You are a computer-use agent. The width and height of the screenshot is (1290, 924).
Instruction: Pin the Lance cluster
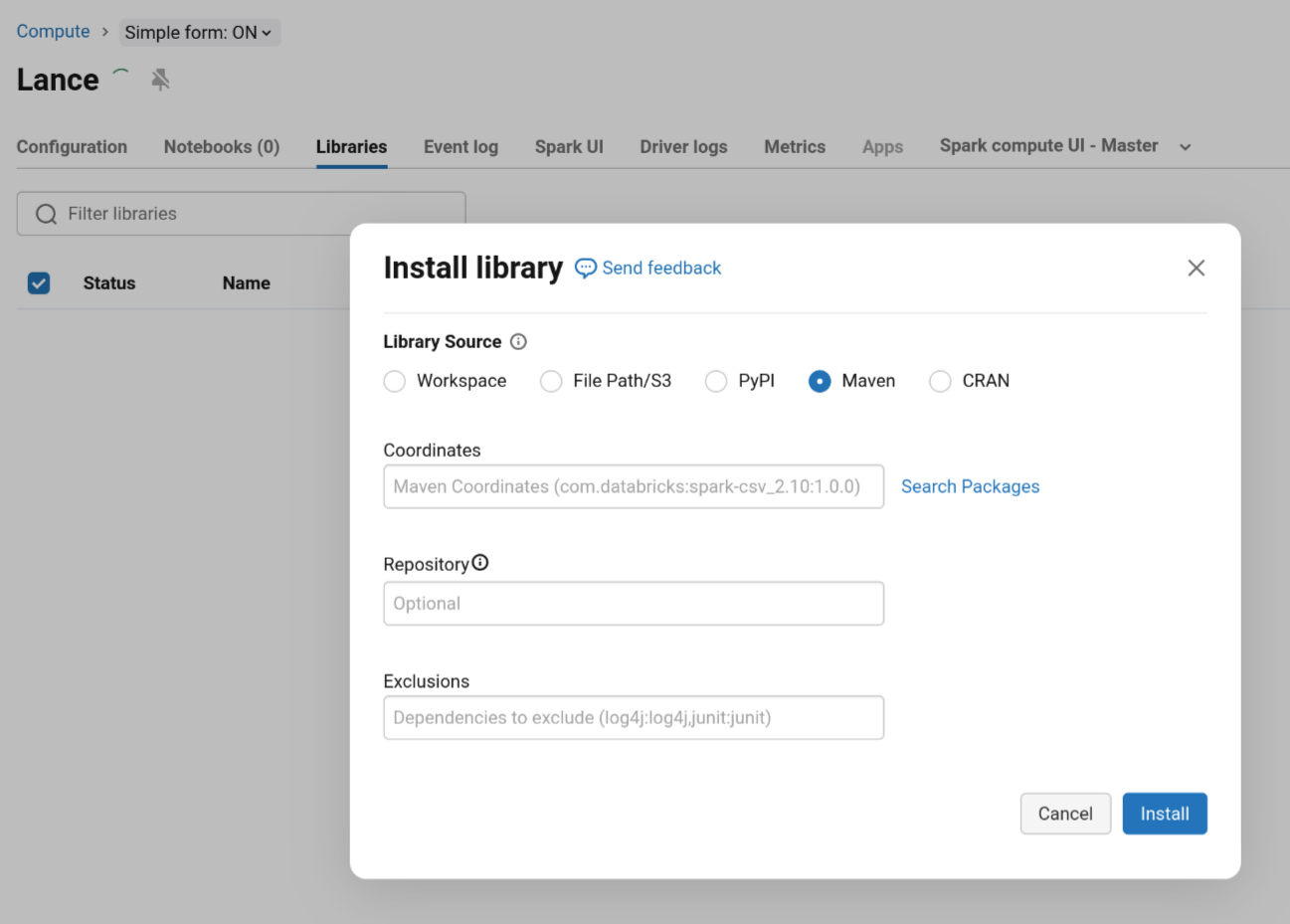tap(160, 80)
